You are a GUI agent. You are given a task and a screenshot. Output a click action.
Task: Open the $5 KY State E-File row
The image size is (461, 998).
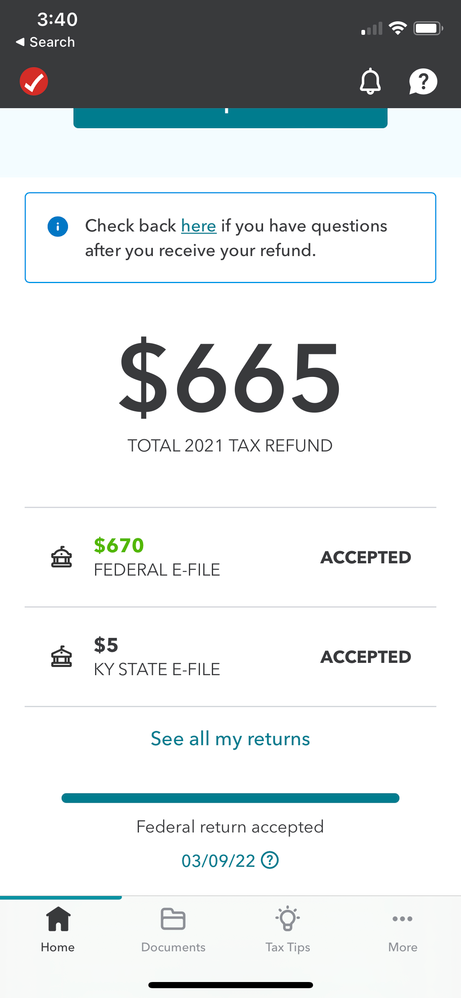(x=230, y=657)
